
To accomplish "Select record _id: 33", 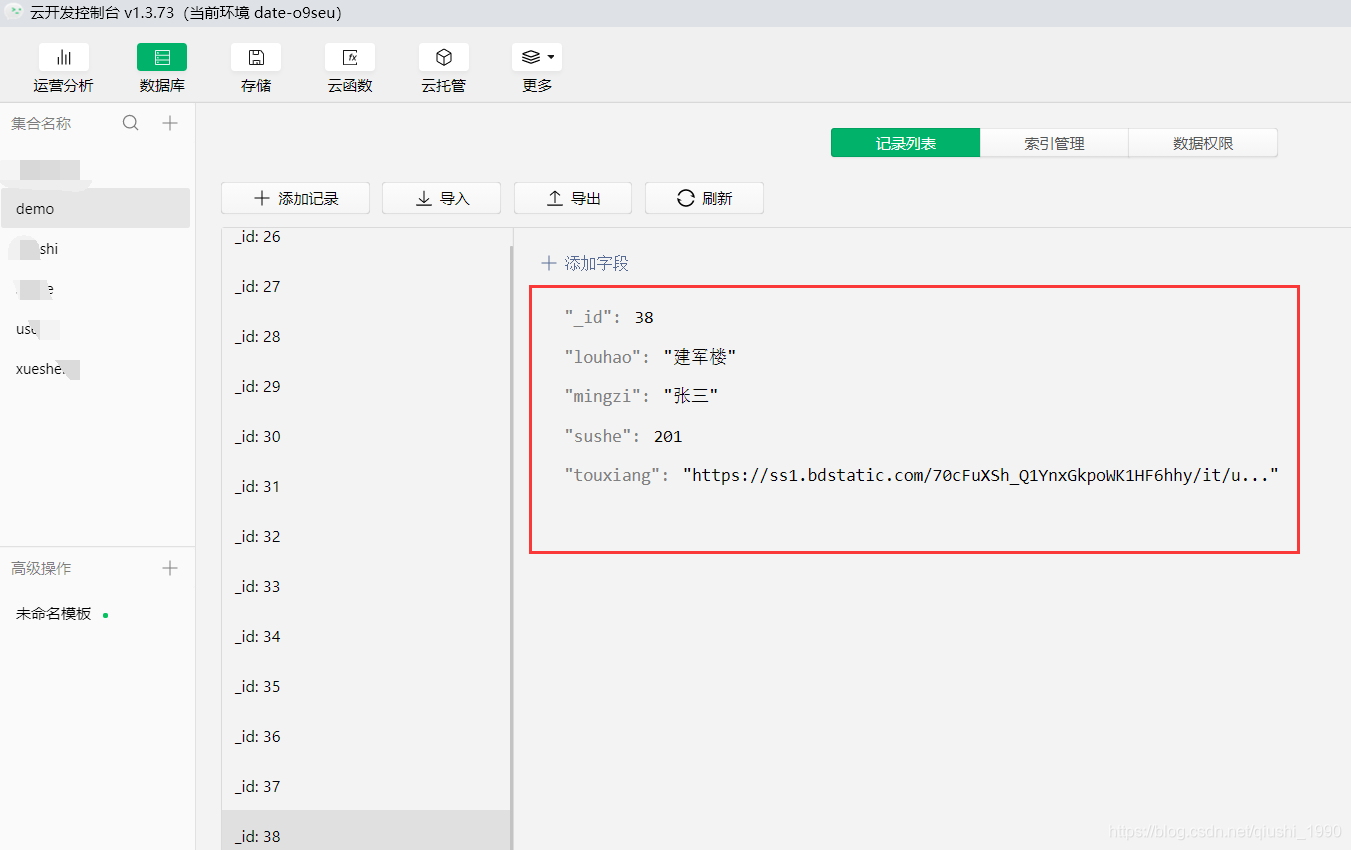I will coord(365,586).
